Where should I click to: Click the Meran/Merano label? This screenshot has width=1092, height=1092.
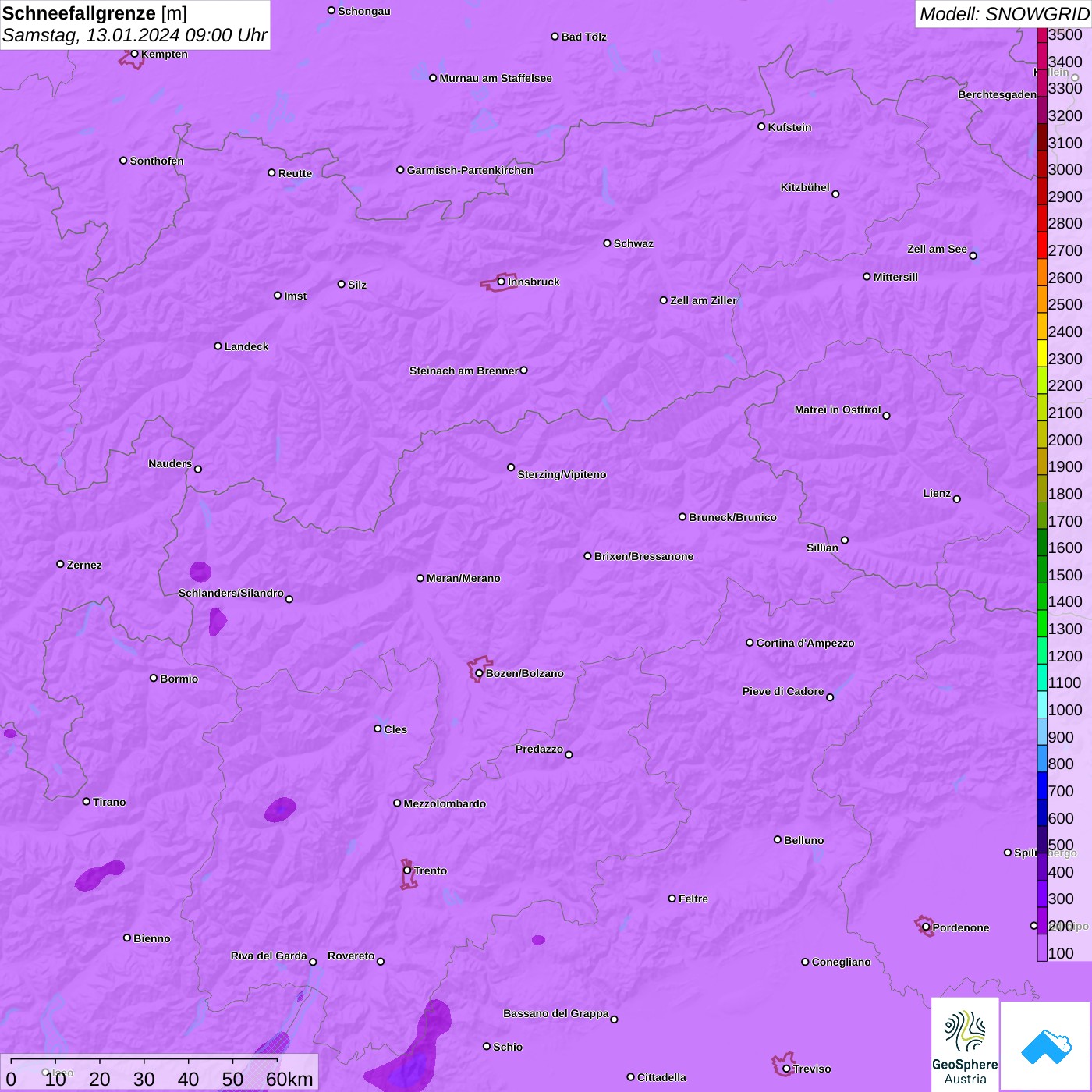click(463, 578)
